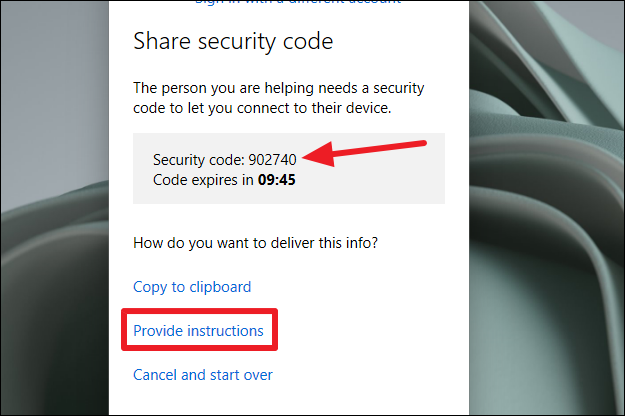Click the 'Code expires in' label
The height and width of the screenshot is (416, 625).
[203, 180]
